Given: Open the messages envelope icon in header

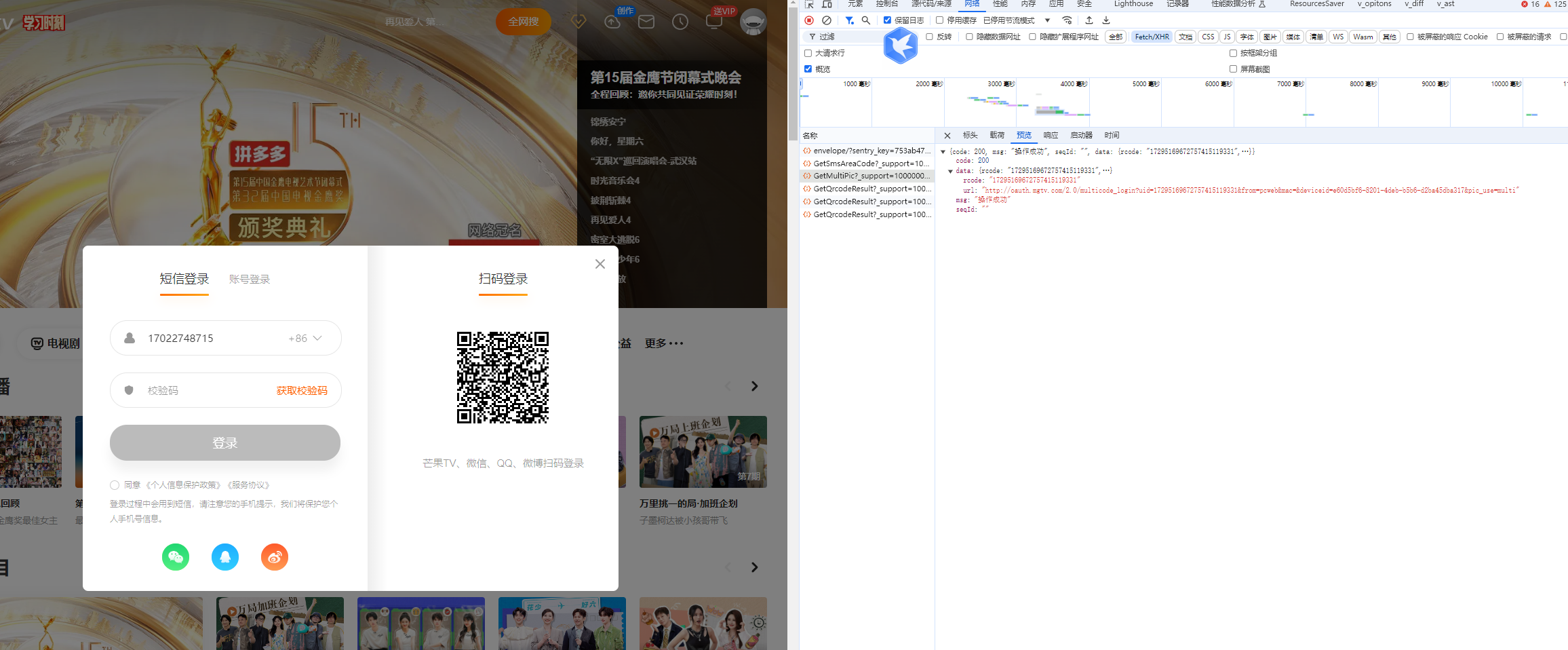Looking at the screenshot, I should coord(646,22).
